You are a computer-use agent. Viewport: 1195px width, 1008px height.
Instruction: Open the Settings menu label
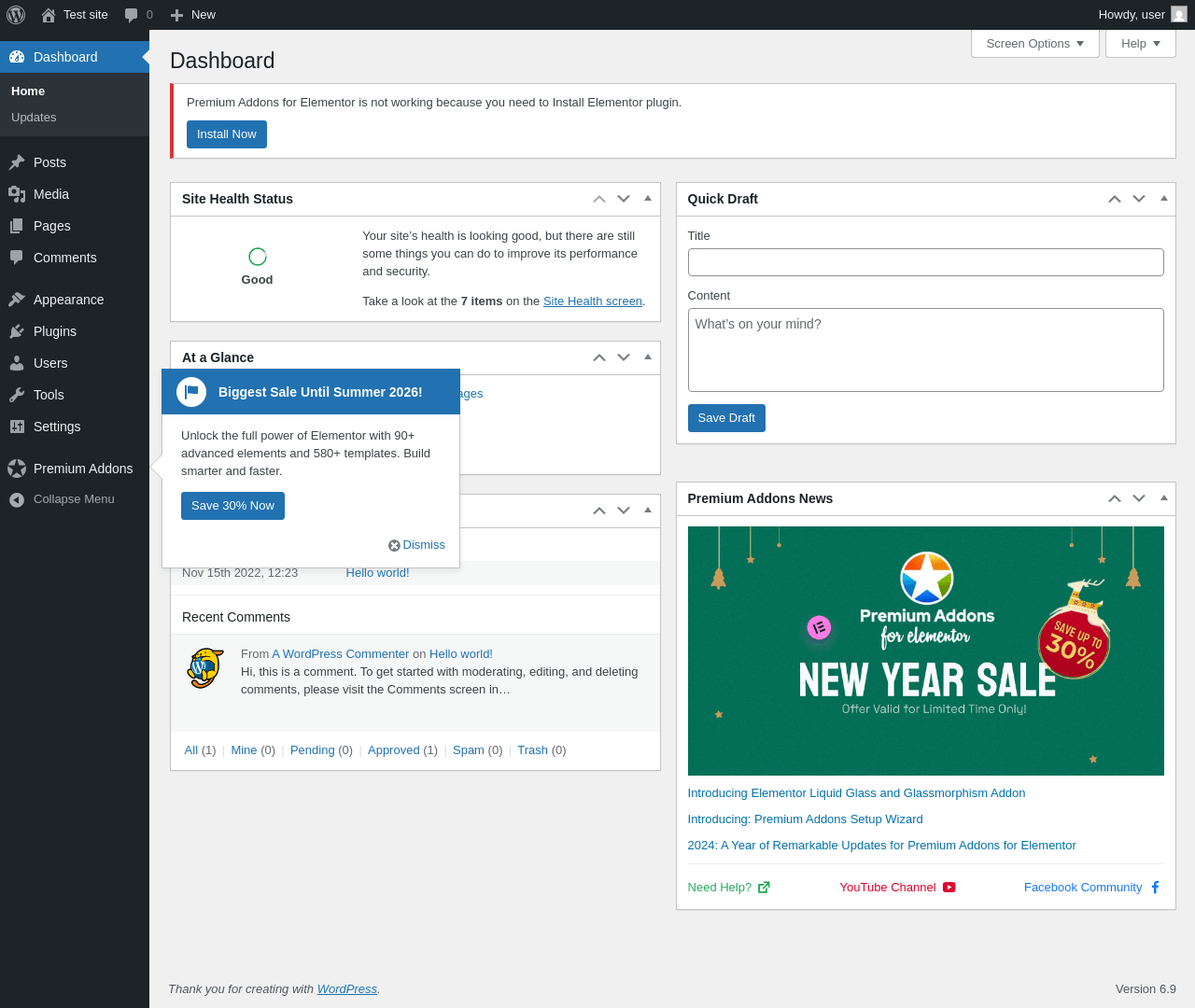57,427
